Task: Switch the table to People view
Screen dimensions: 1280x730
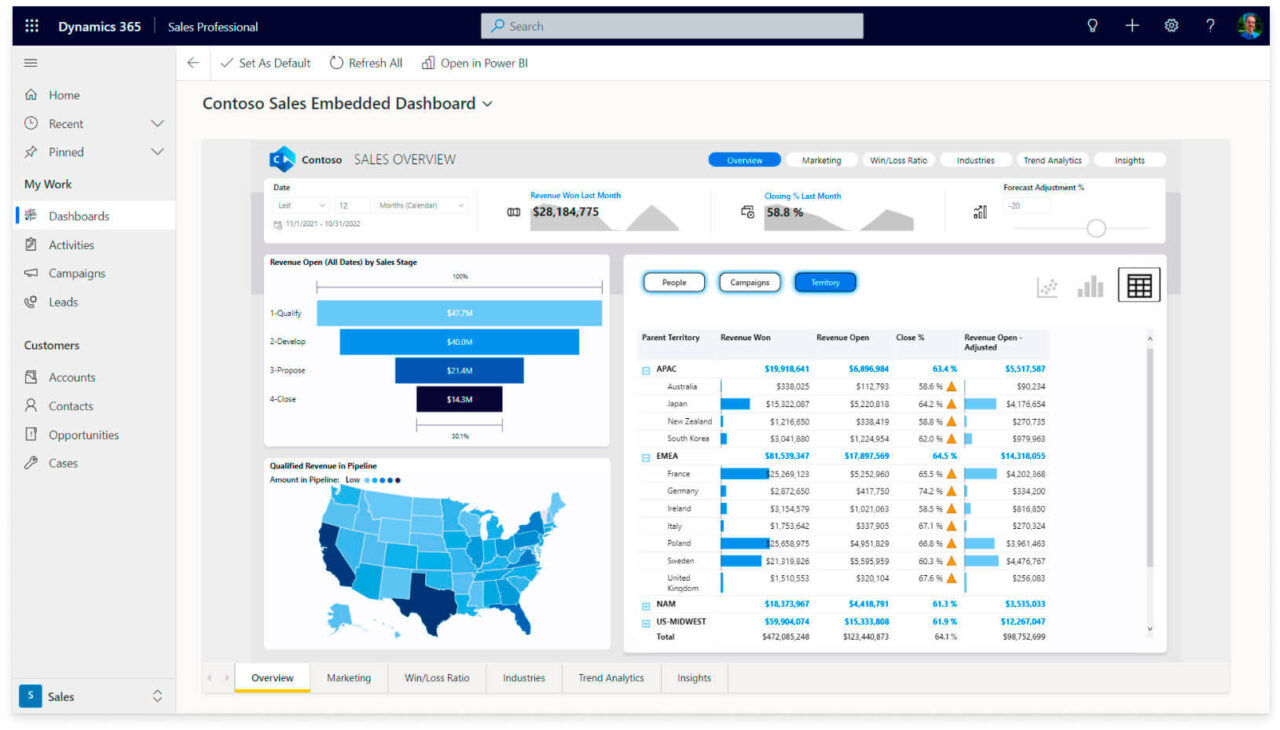Action: click(673, 282)
